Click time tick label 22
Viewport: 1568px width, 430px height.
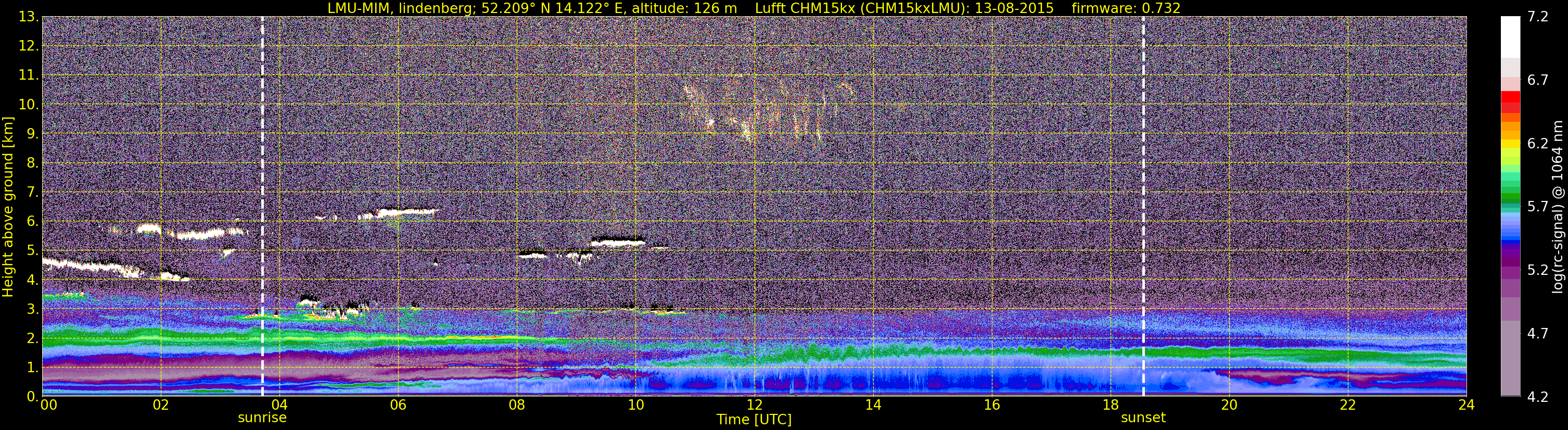[1348, 405]
